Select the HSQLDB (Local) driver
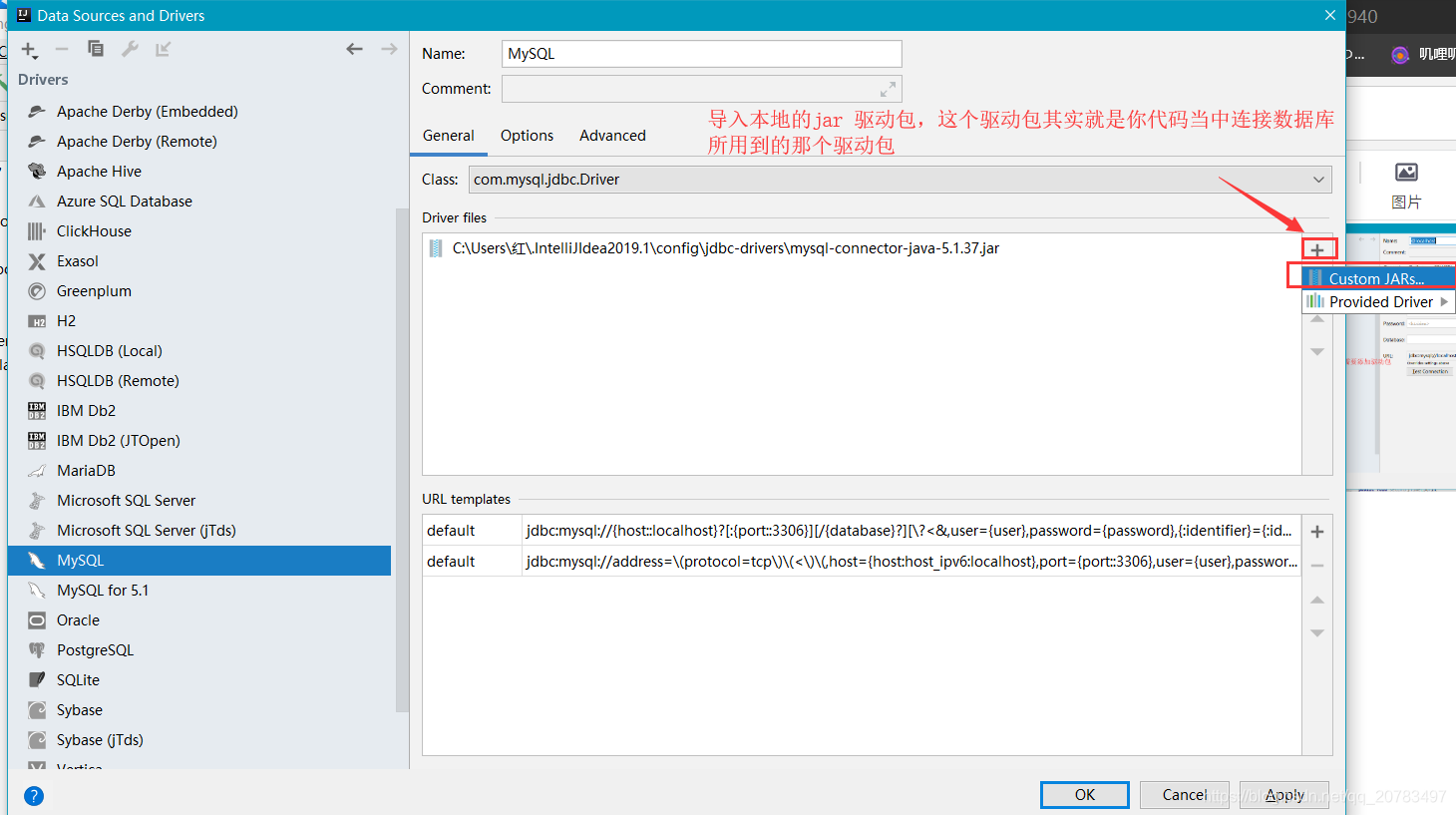The width and height of the screenshot is (1456, 815). 199,351
